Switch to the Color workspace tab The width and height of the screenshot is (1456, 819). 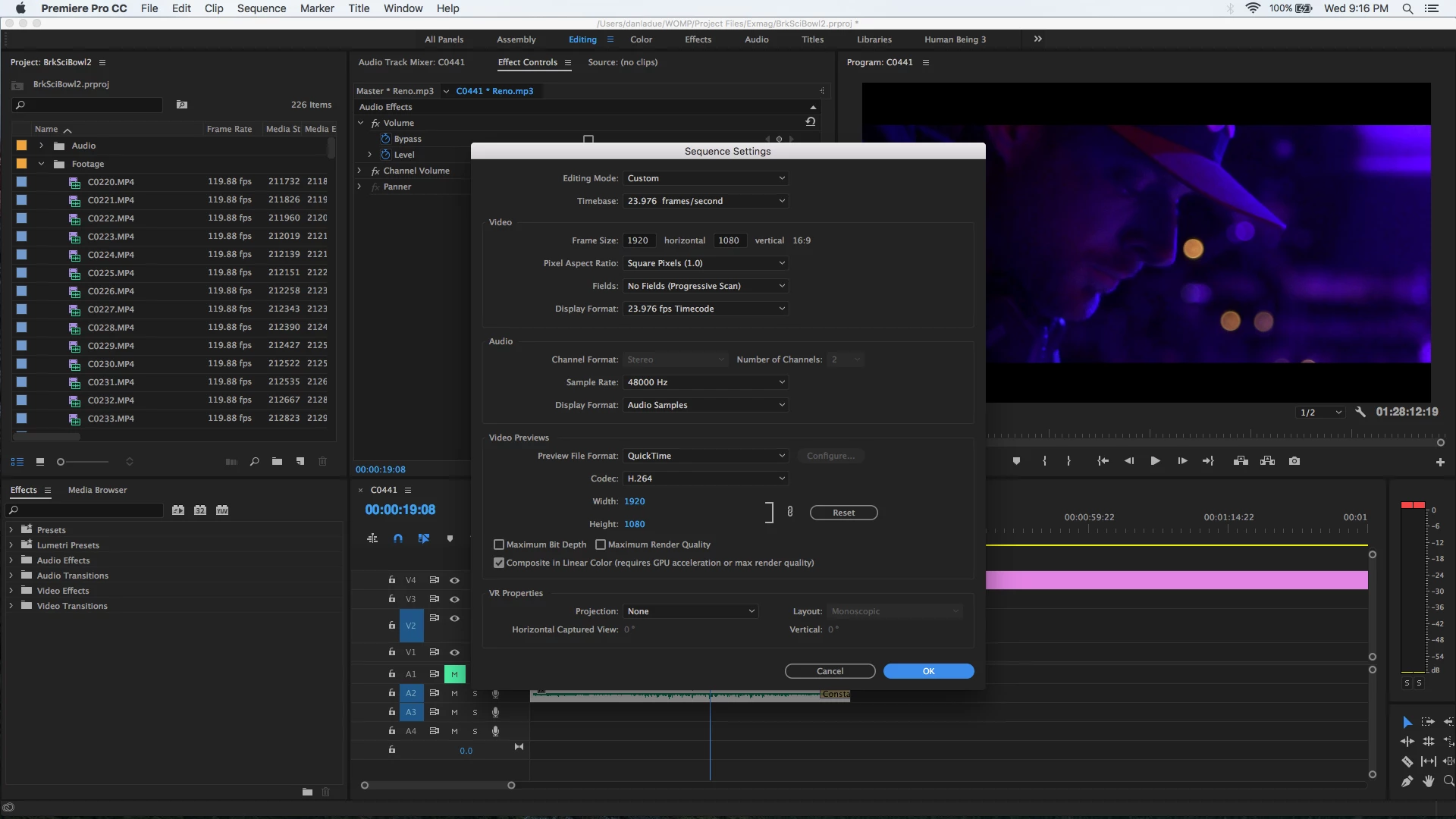point(641,39)
